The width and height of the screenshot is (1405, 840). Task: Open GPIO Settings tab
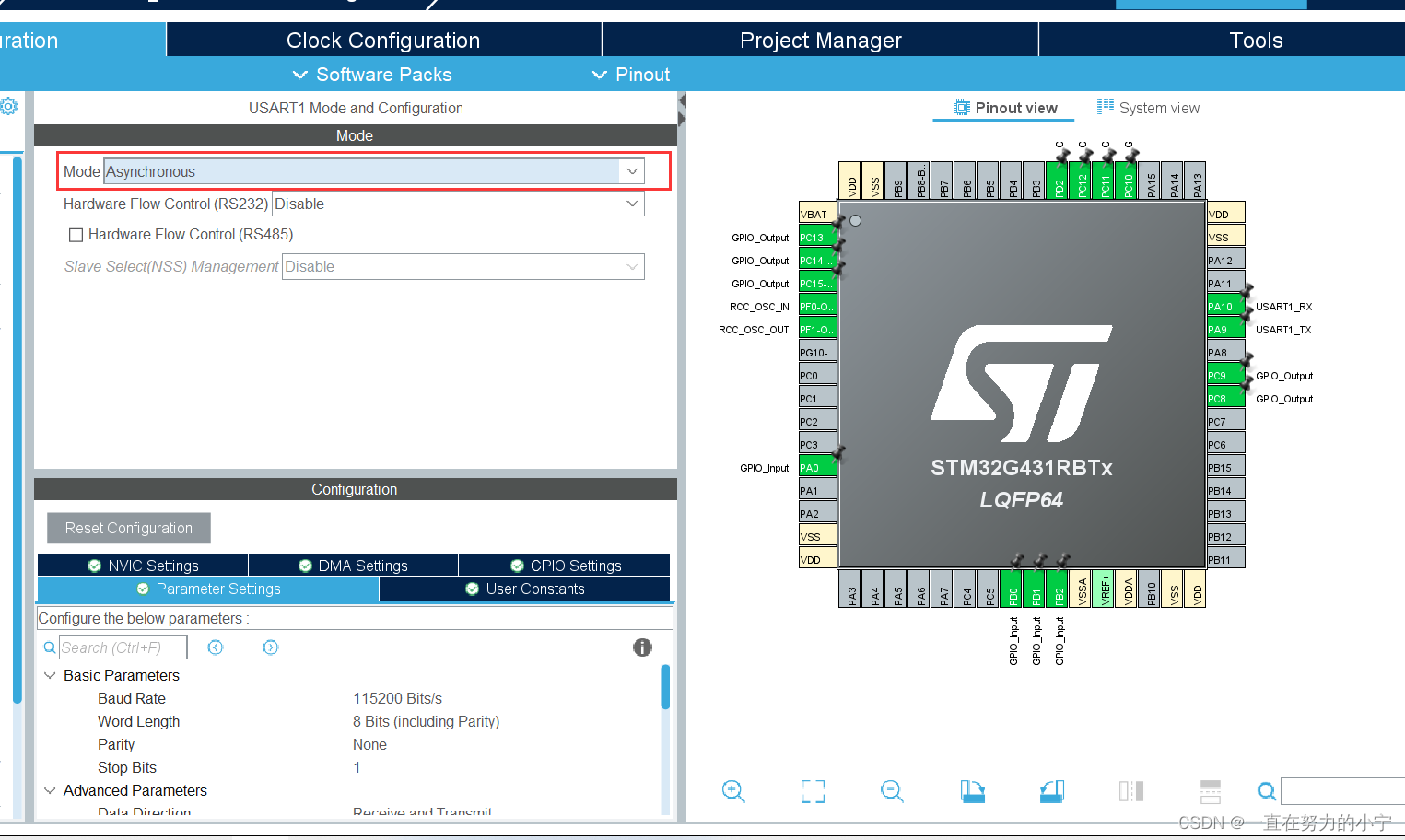[565, 566]
